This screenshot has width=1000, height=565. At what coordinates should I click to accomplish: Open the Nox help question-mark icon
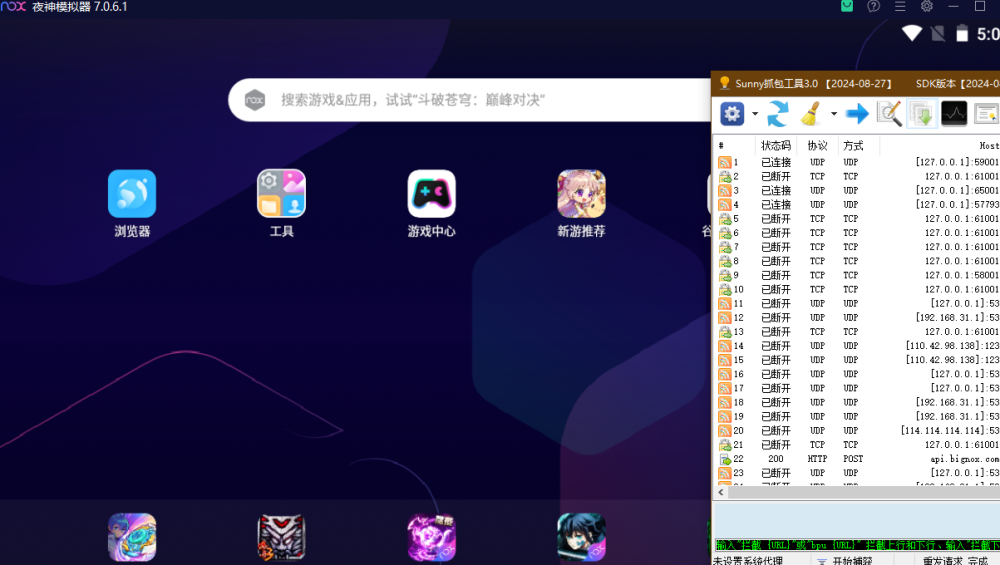click(x=873, y=6)
